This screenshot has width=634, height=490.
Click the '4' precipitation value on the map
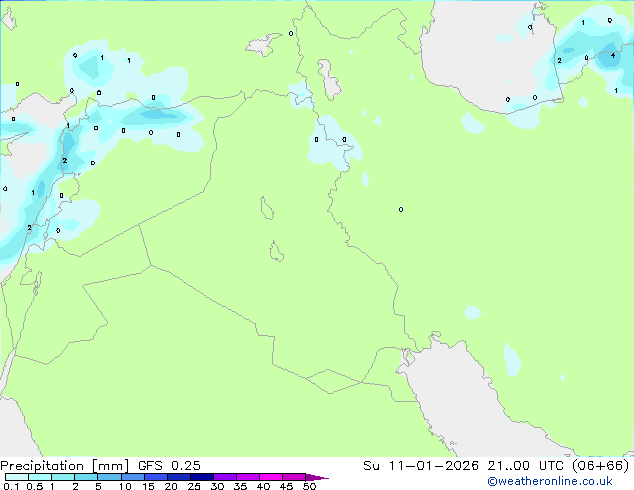pyautogui.click(x=613, y=55)
